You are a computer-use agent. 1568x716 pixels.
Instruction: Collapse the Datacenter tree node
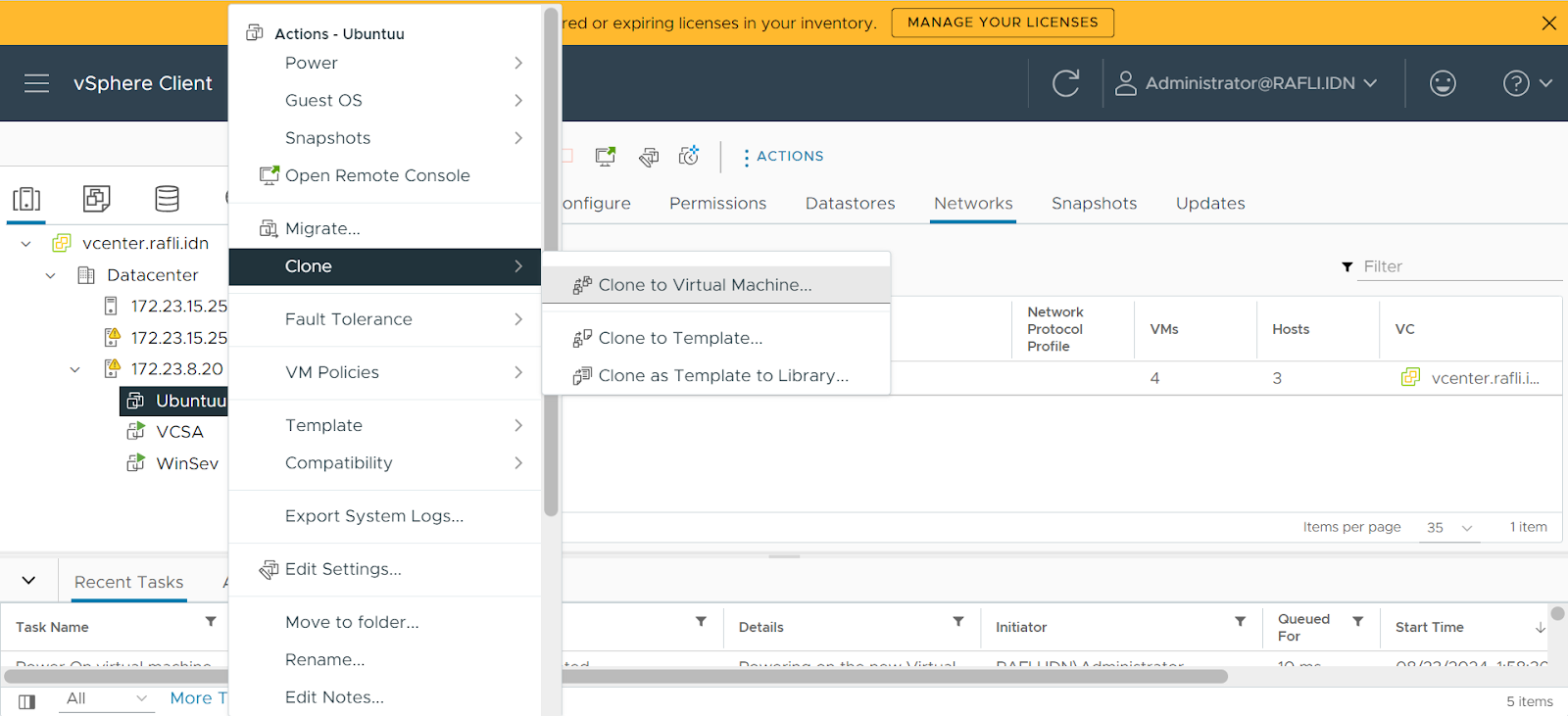51,275
